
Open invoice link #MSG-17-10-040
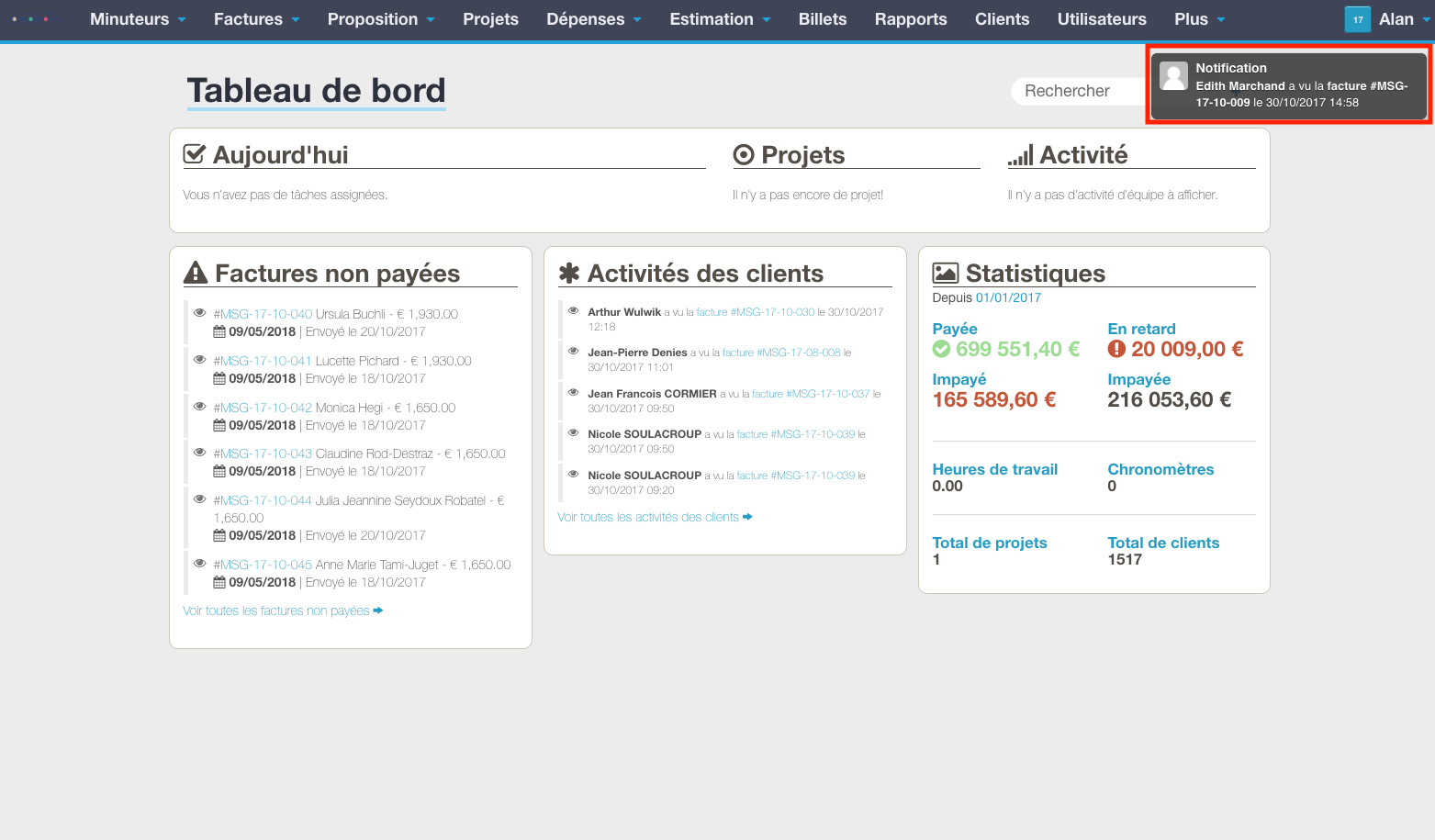click(x=263, y=314)
